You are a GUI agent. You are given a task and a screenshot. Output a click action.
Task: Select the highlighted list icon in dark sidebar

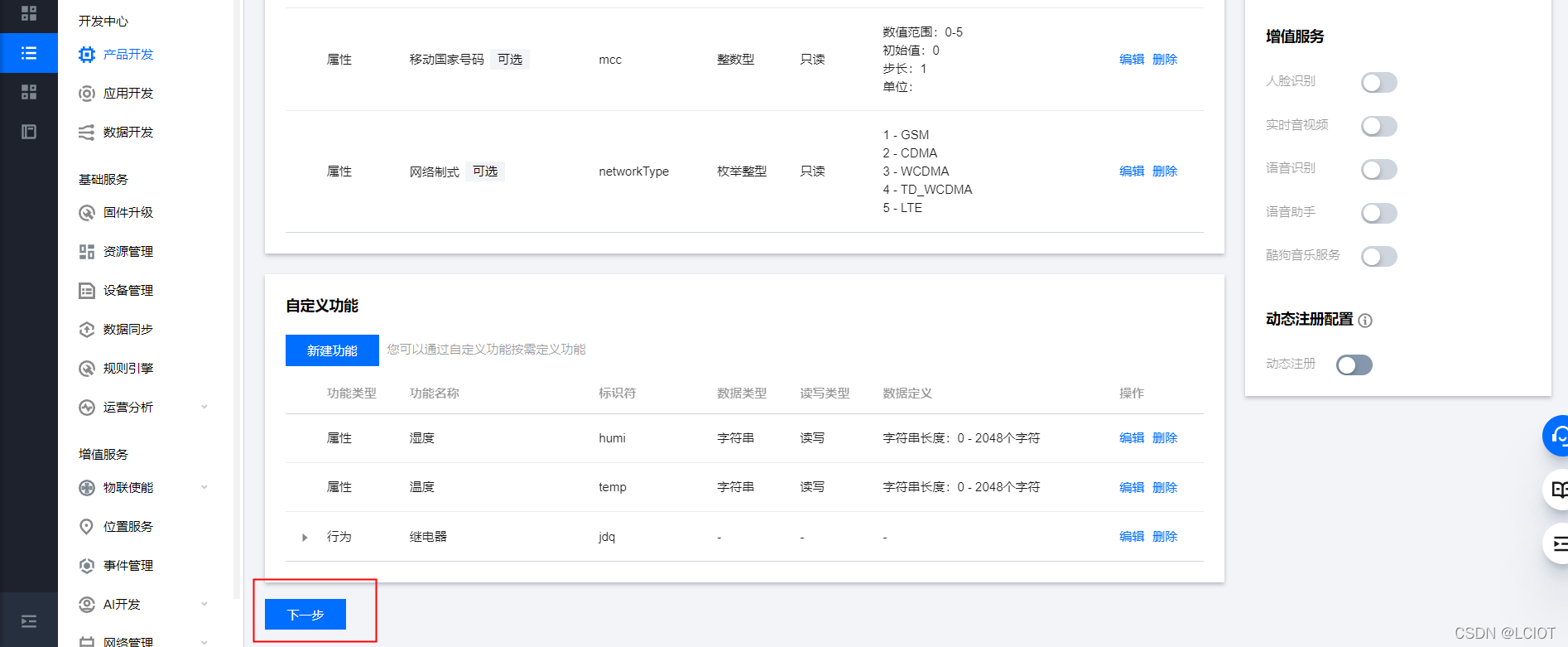tap(29, 53)
